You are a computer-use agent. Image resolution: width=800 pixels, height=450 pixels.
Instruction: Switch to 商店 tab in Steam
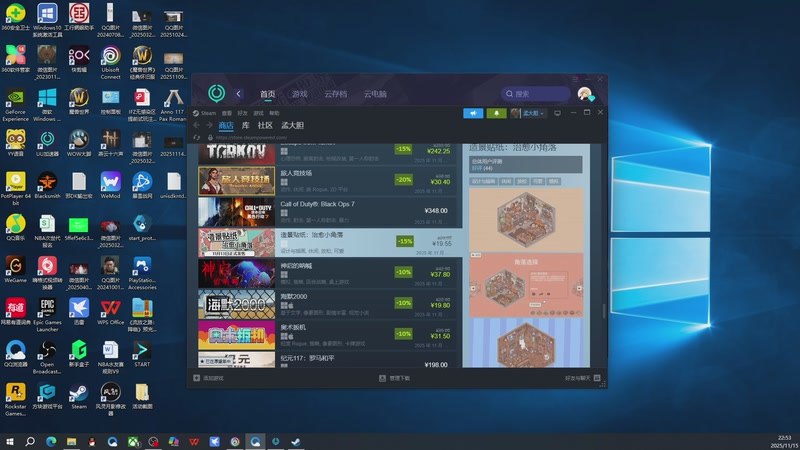point(226,126)
